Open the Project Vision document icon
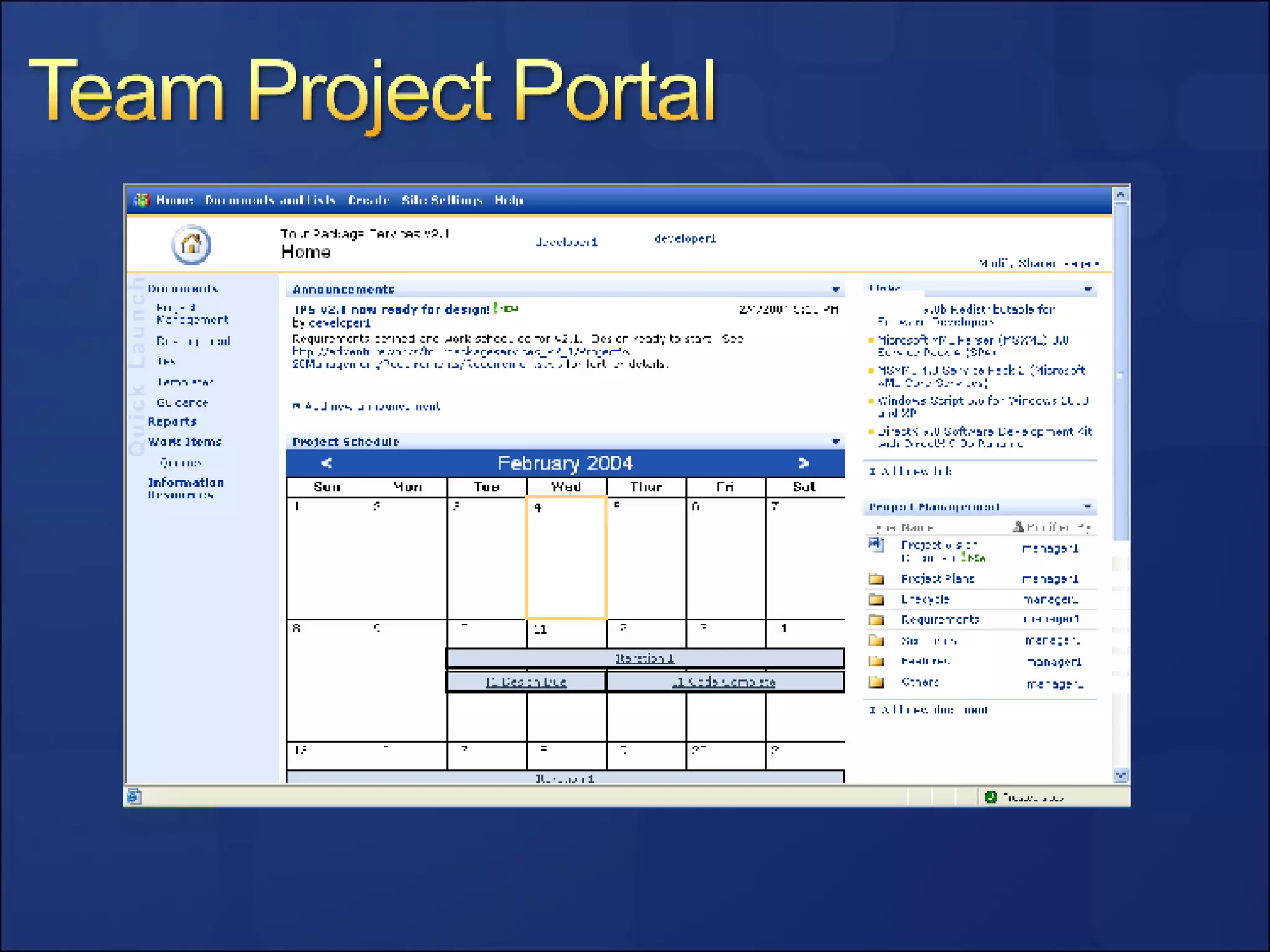 point(876,545)
